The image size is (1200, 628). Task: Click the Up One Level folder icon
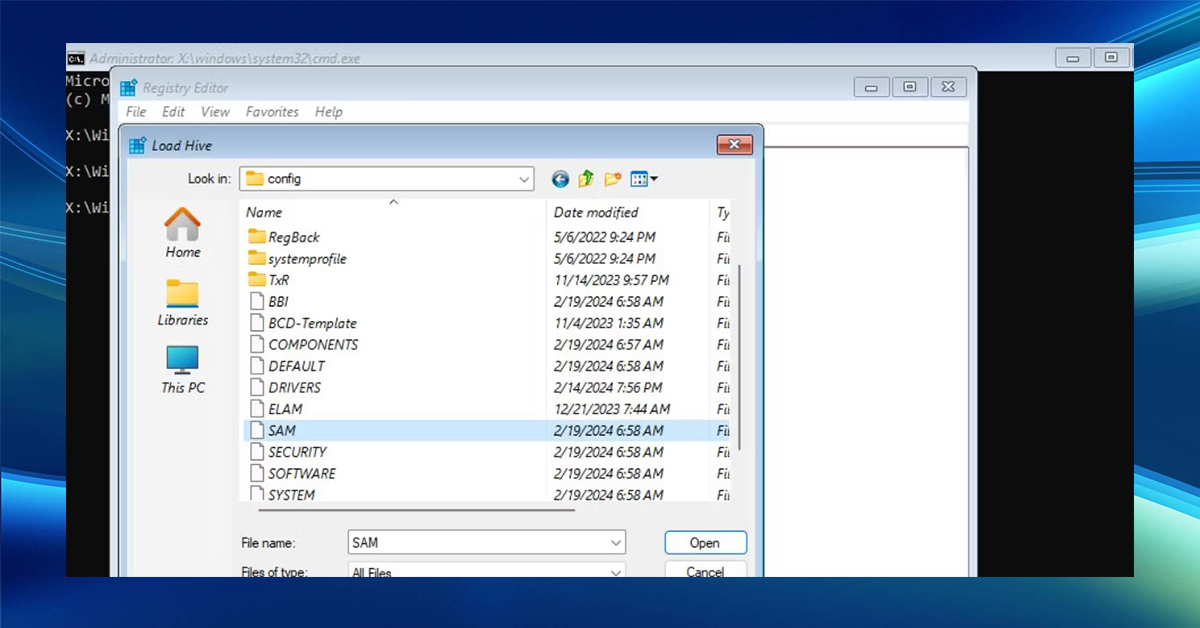586,178
